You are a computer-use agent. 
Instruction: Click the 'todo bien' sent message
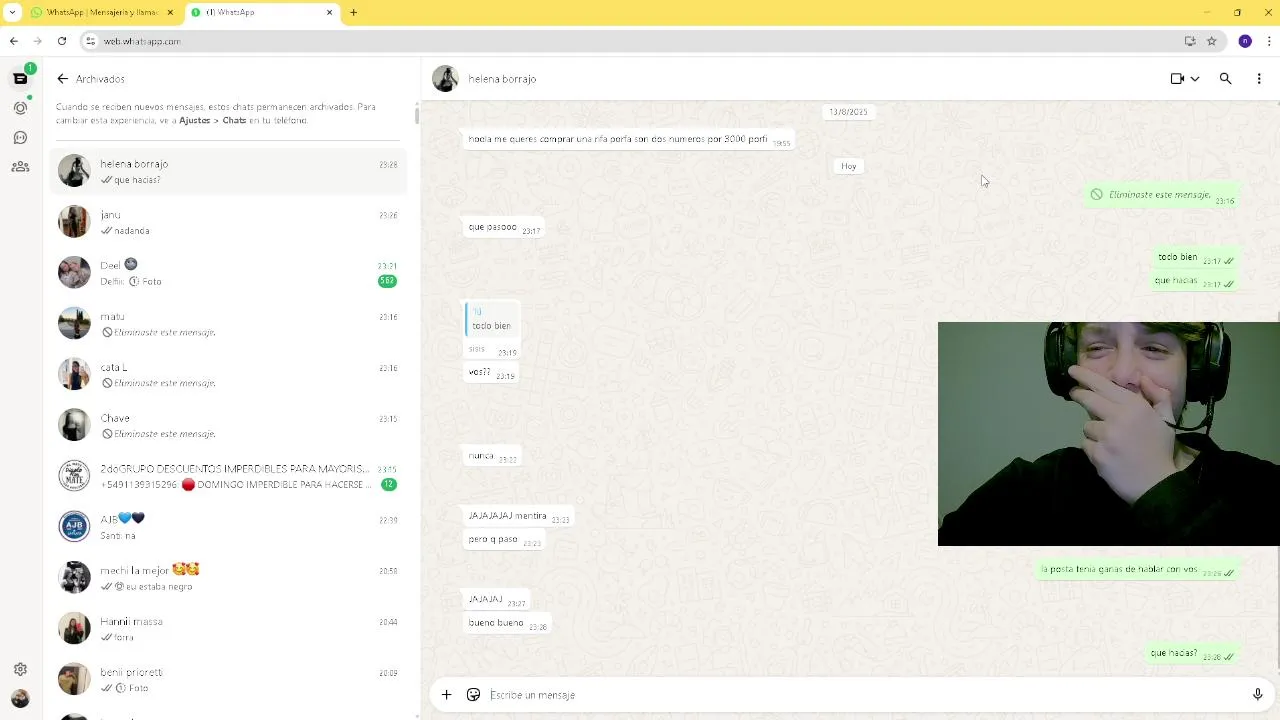[1195, 258]
